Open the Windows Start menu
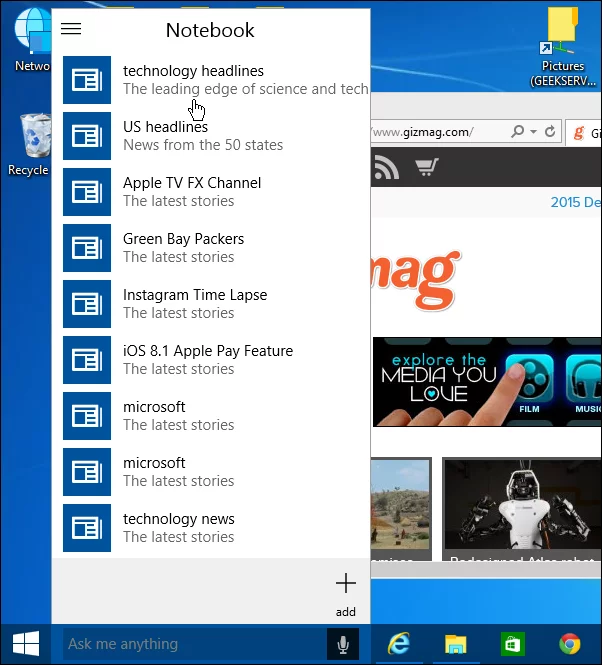The width and height of the screenshot is (602, 665). point(25,644)
